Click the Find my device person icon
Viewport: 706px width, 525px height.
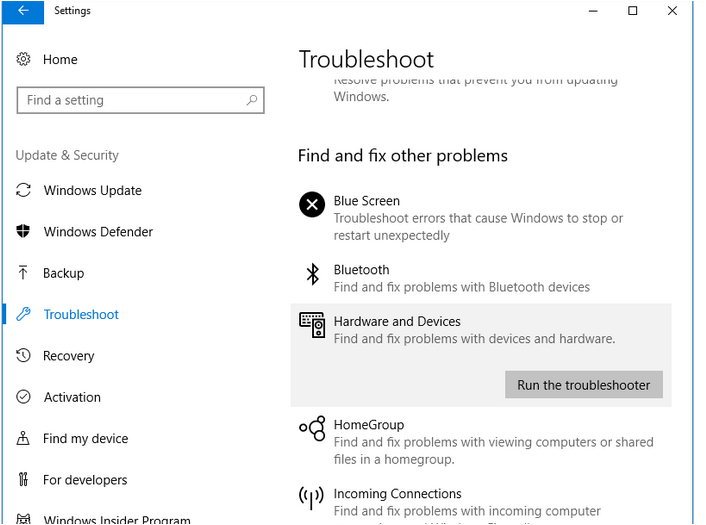tap(24, 439)
